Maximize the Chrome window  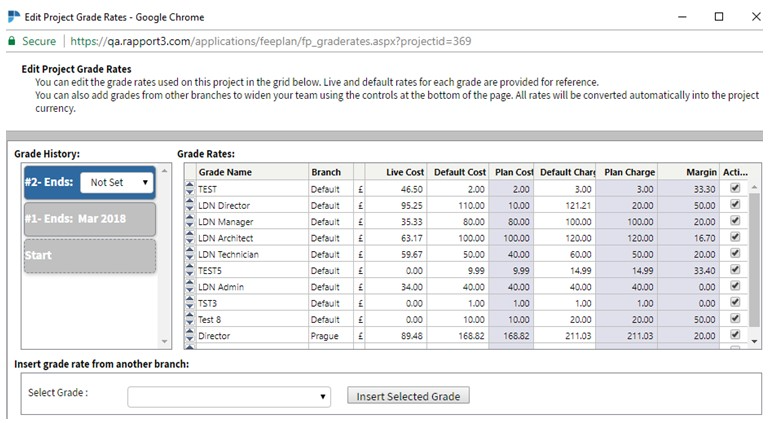(x=719, y=17)
